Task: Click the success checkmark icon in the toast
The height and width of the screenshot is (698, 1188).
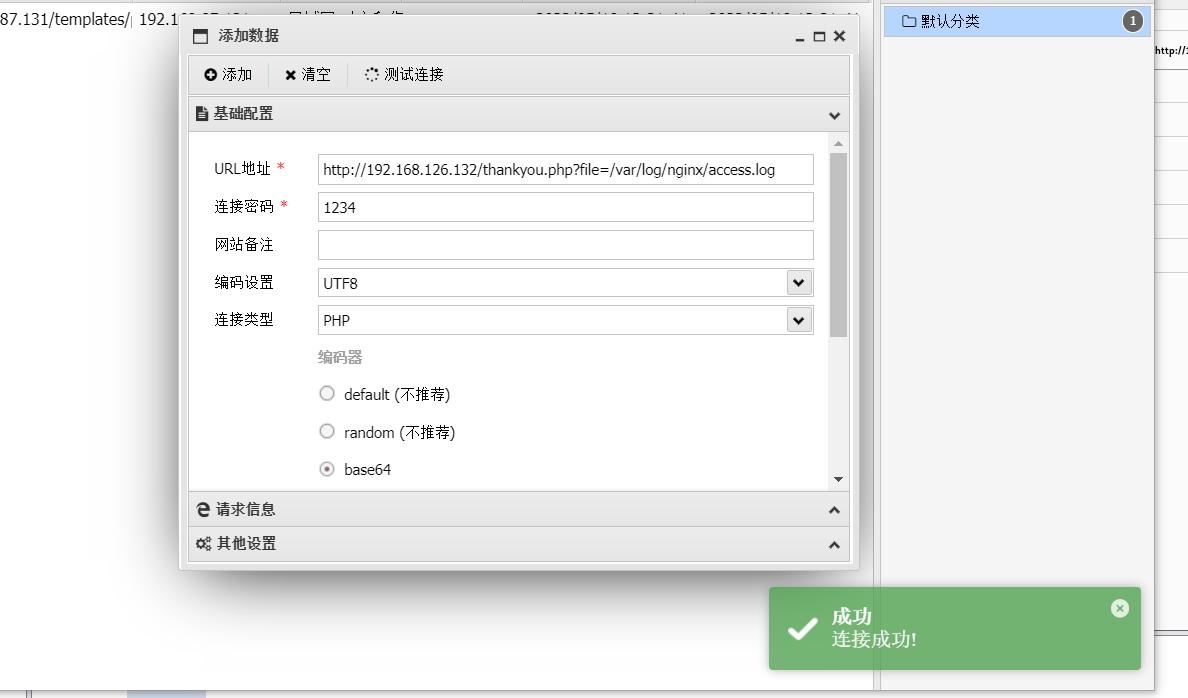Action: (x=802, y=629)
